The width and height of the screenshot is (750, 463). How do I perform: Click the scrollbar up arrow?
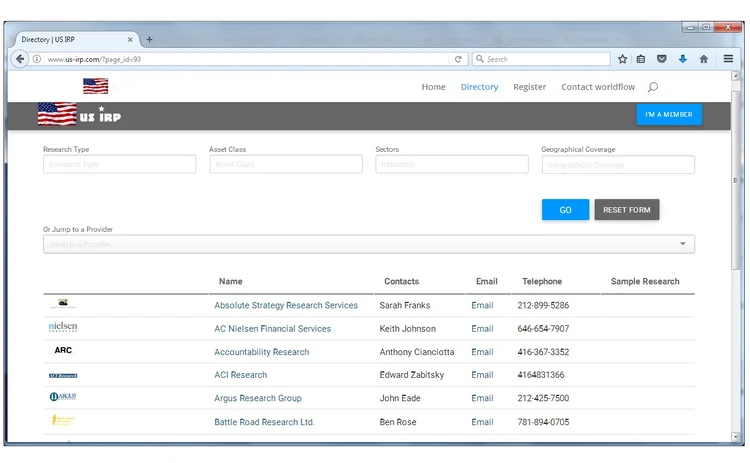(x=736, y=76)
